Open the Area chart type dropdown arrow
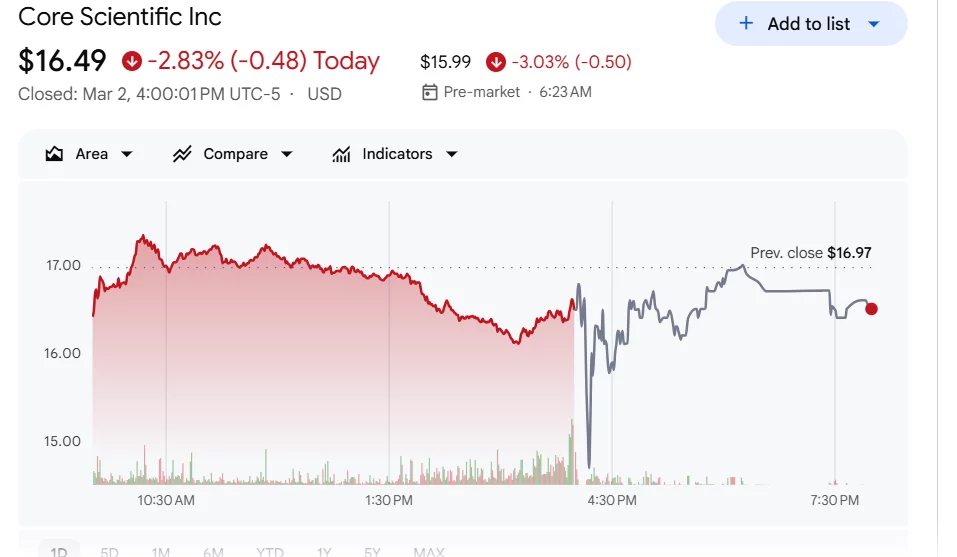Screen dimensions: 957x557 pyautogui.click(x=127, y=154)
